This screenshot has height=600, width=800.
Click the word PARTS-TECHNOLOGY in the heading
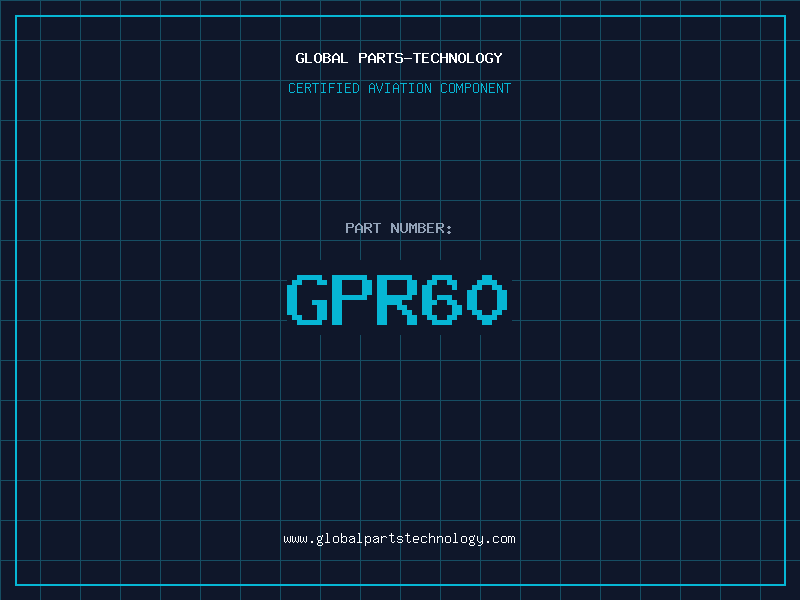point(431,58)
